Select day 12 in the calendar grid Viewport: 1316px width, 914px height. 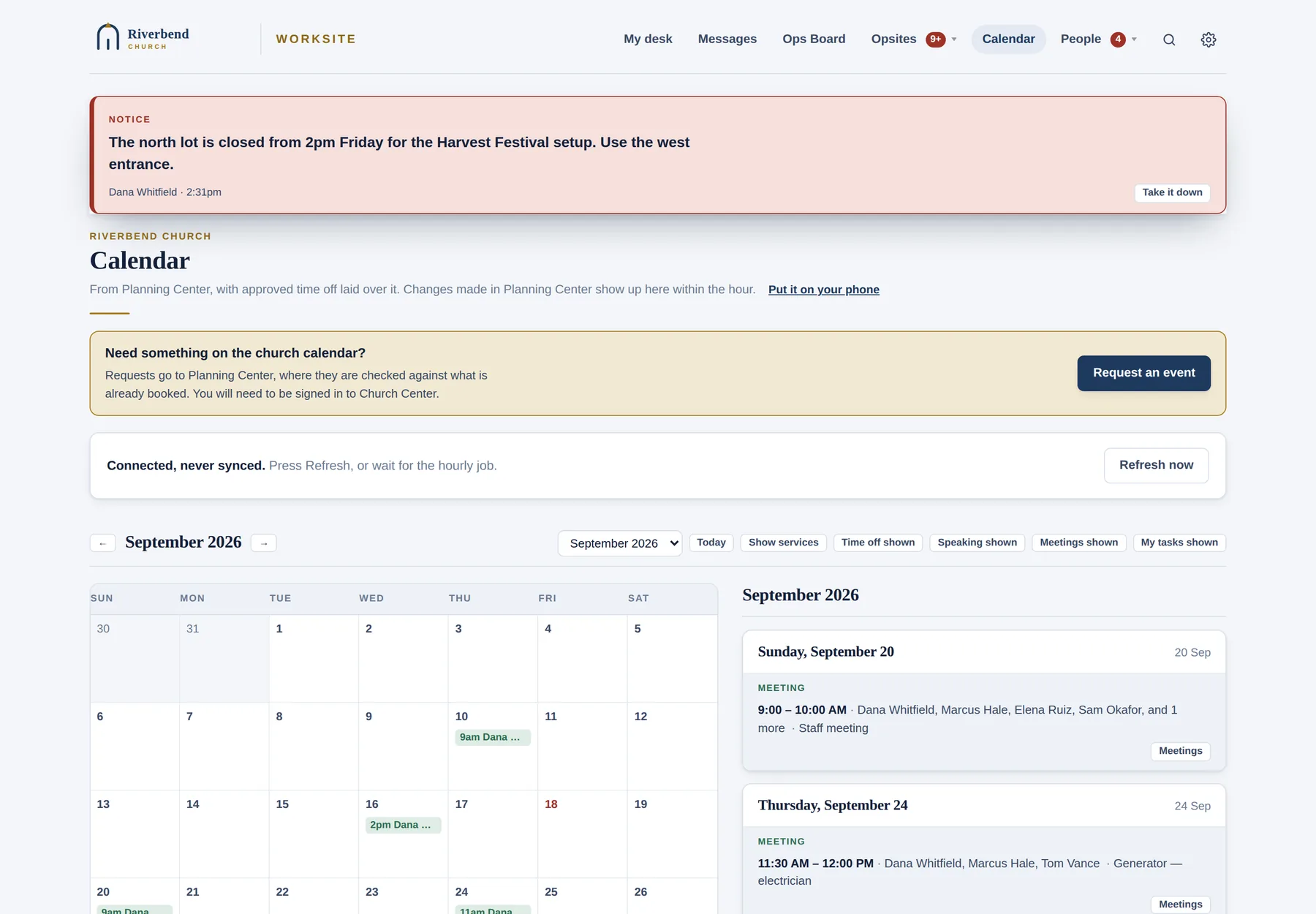click(672, 746)
